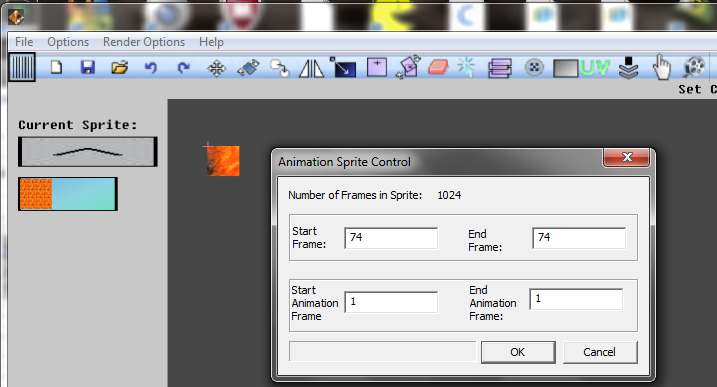Open the film reel animation icon
The width and height of the screenshot is (717, 387).
695,68
